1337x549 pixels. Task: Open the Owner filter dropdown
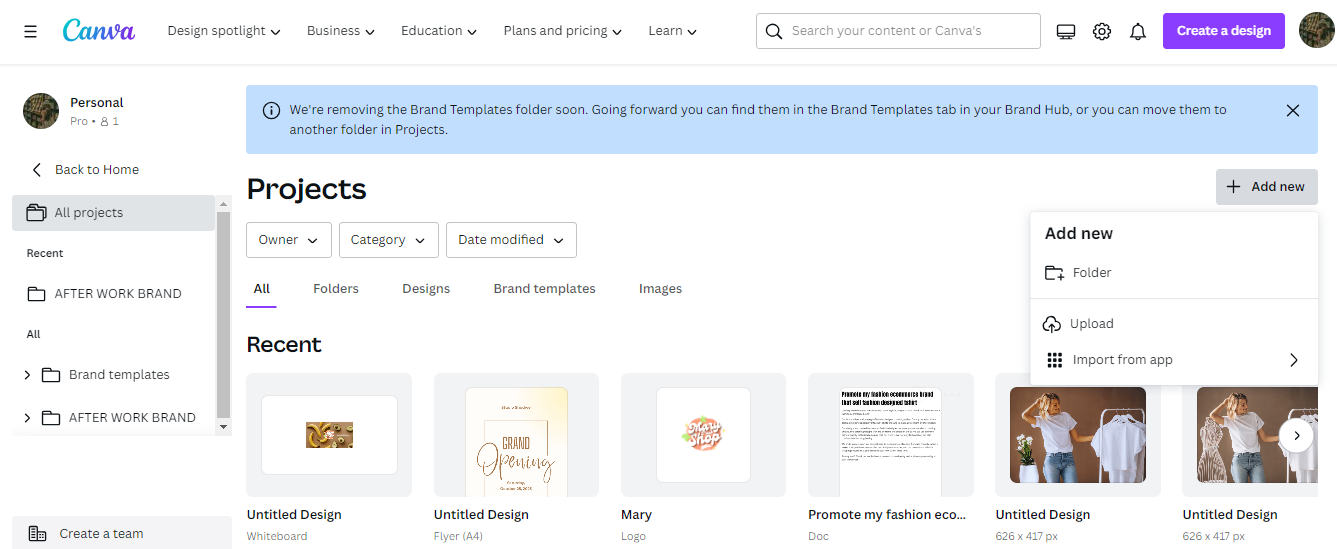point(289,240)
